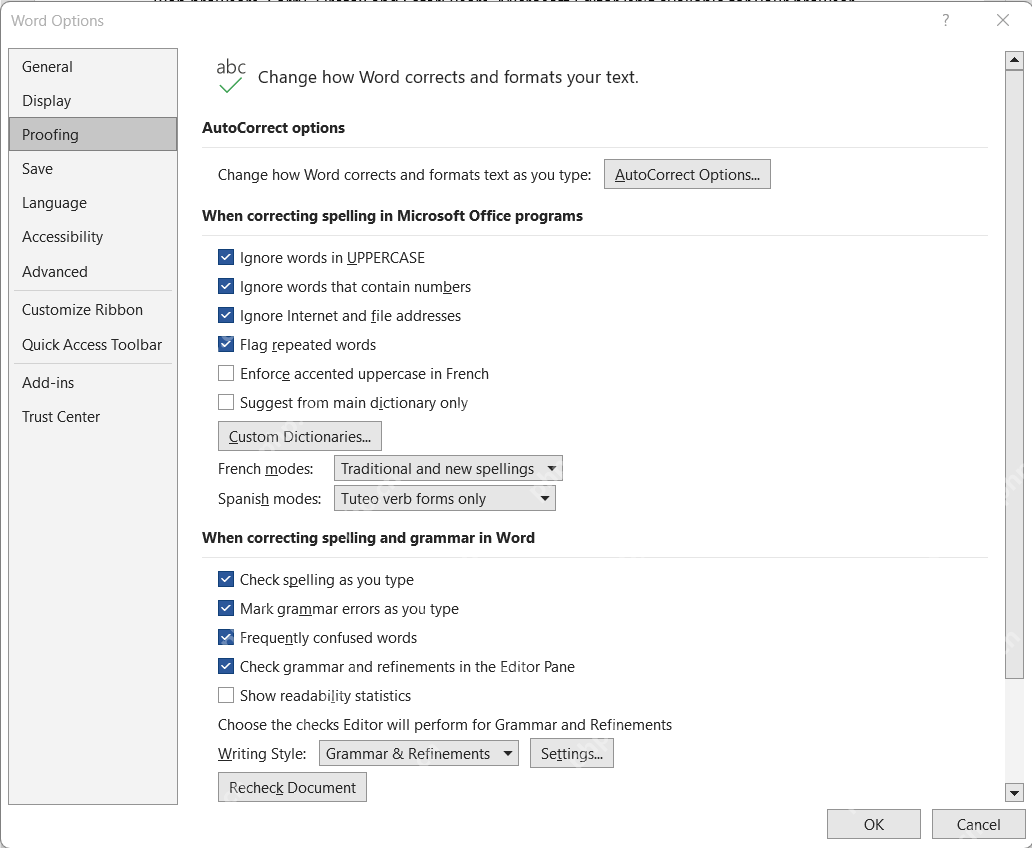Select Customize Ribbon in sidebar
1032x848 pixels.
[x=93, y=309]
